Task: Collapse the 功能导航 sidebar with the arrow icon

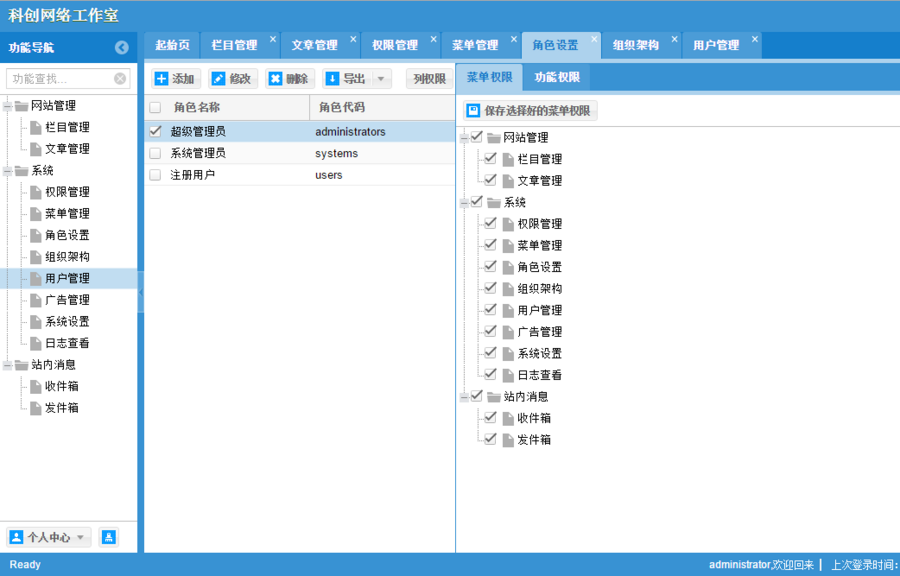Action: 122,48
